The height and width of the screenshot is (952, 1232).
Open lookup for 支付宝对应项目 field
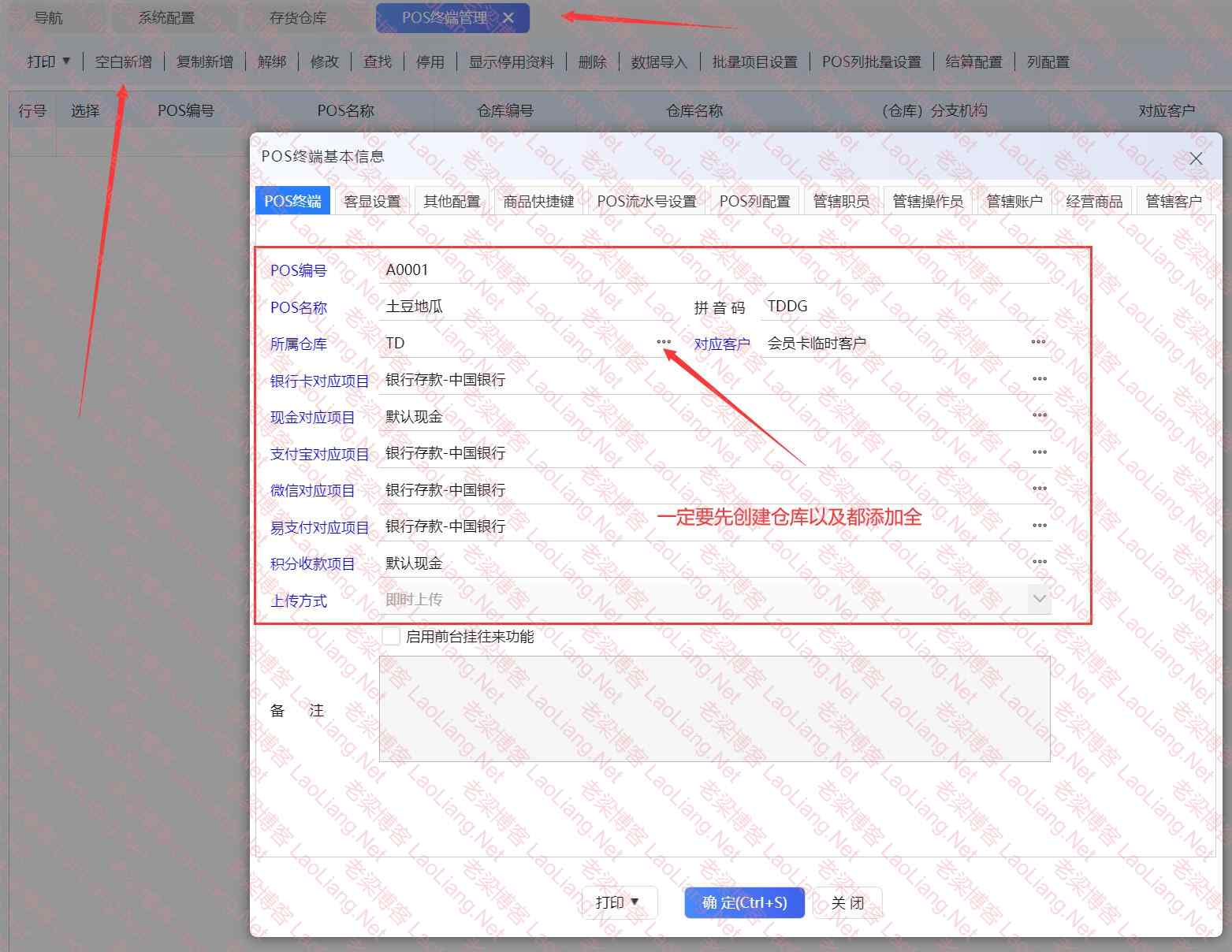(x=1039, y=452)
